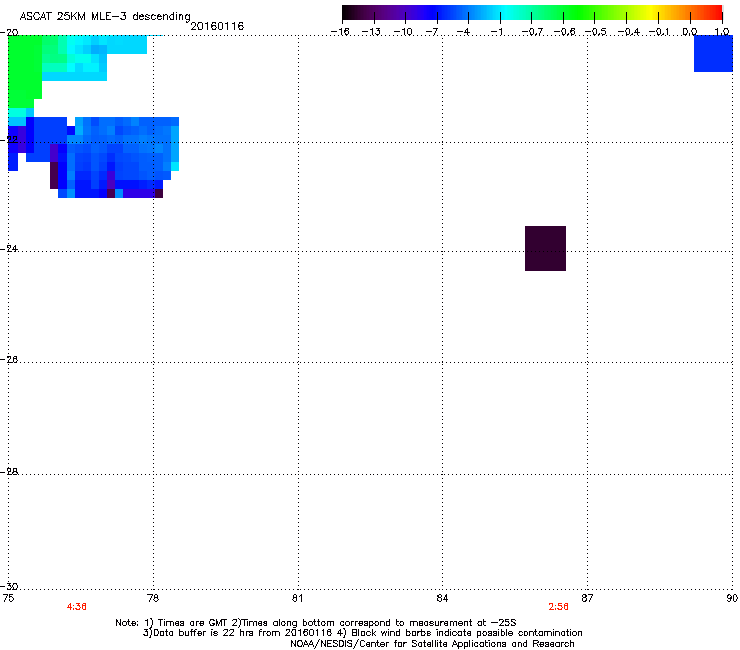The width and height of the screenshot is (740, 650).
Task: Click the latitude label -24
Action: pyautogui.click(x=9, y=248)
